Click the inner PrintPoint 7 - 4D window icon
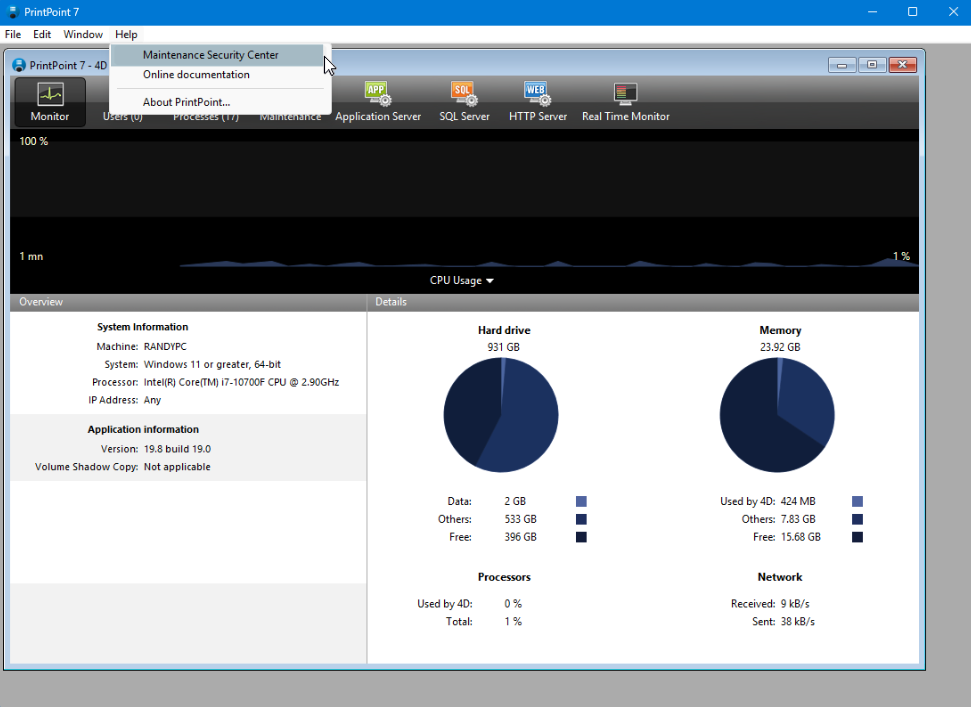 (x=19, y=65)
